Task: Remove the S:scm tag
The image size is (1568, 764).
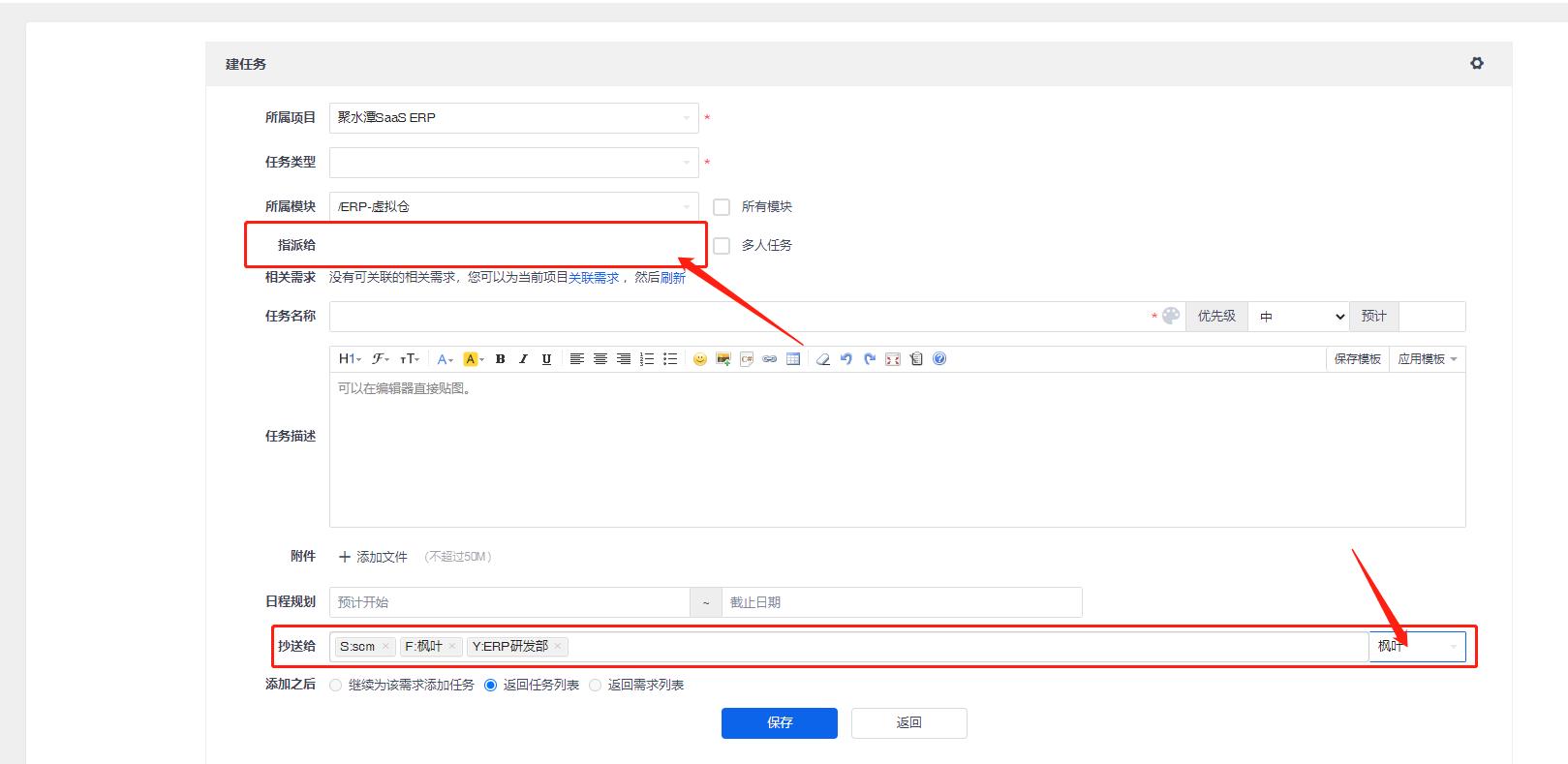Action: click(x=385, y=647)
